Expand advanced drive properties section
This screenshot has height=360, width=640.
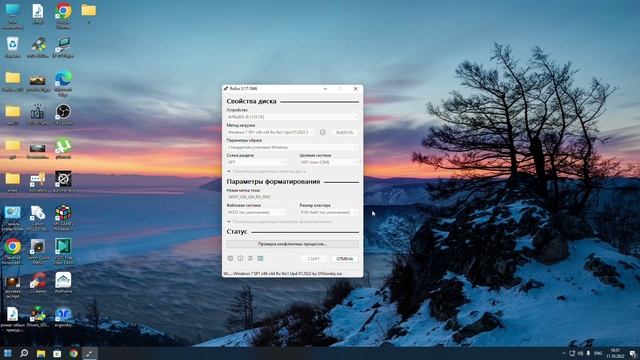point(266,171)
